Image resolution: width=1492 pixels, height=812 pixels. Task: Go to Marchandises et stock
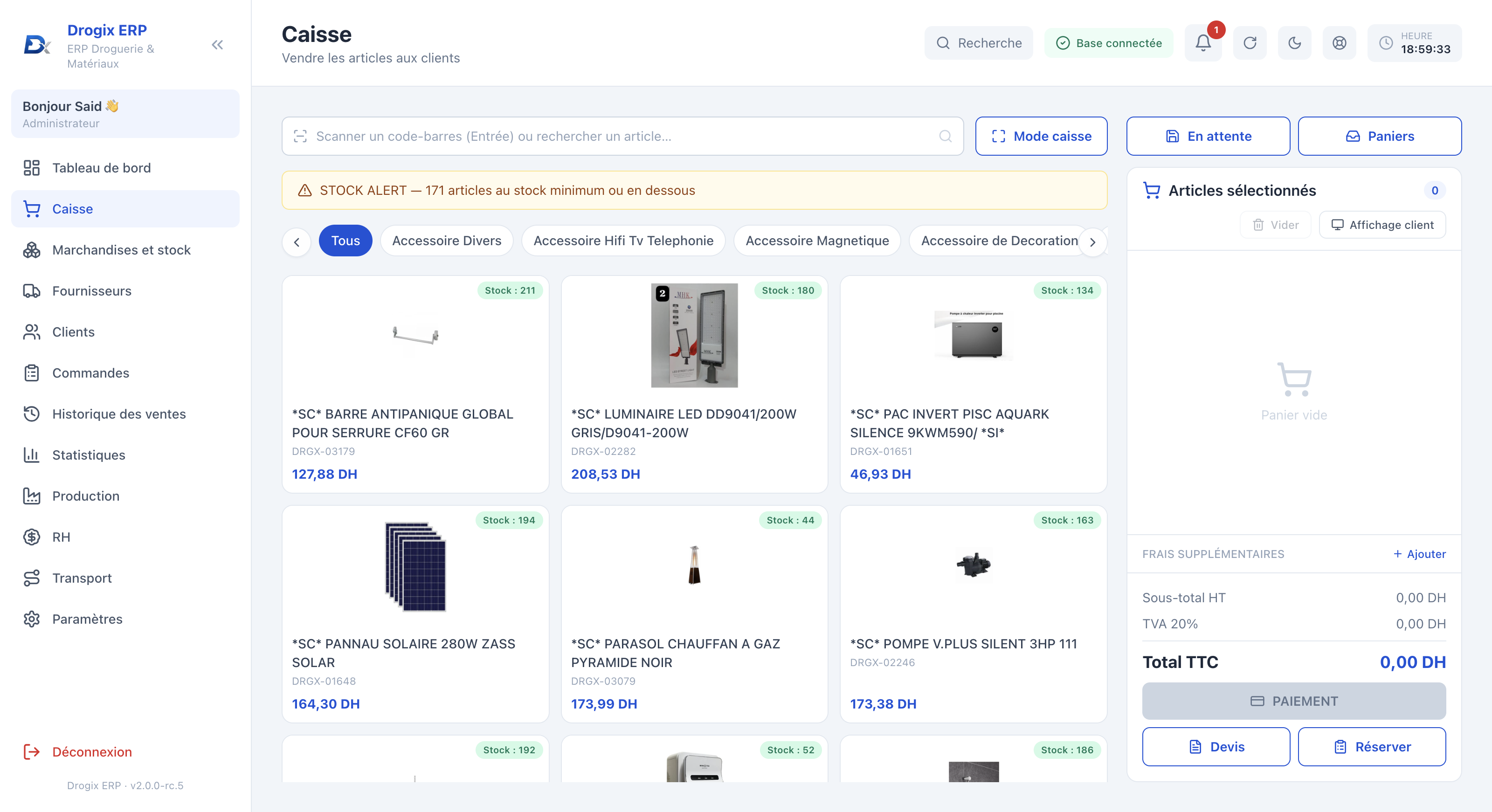pyautogui.click(x=125, y=250)
